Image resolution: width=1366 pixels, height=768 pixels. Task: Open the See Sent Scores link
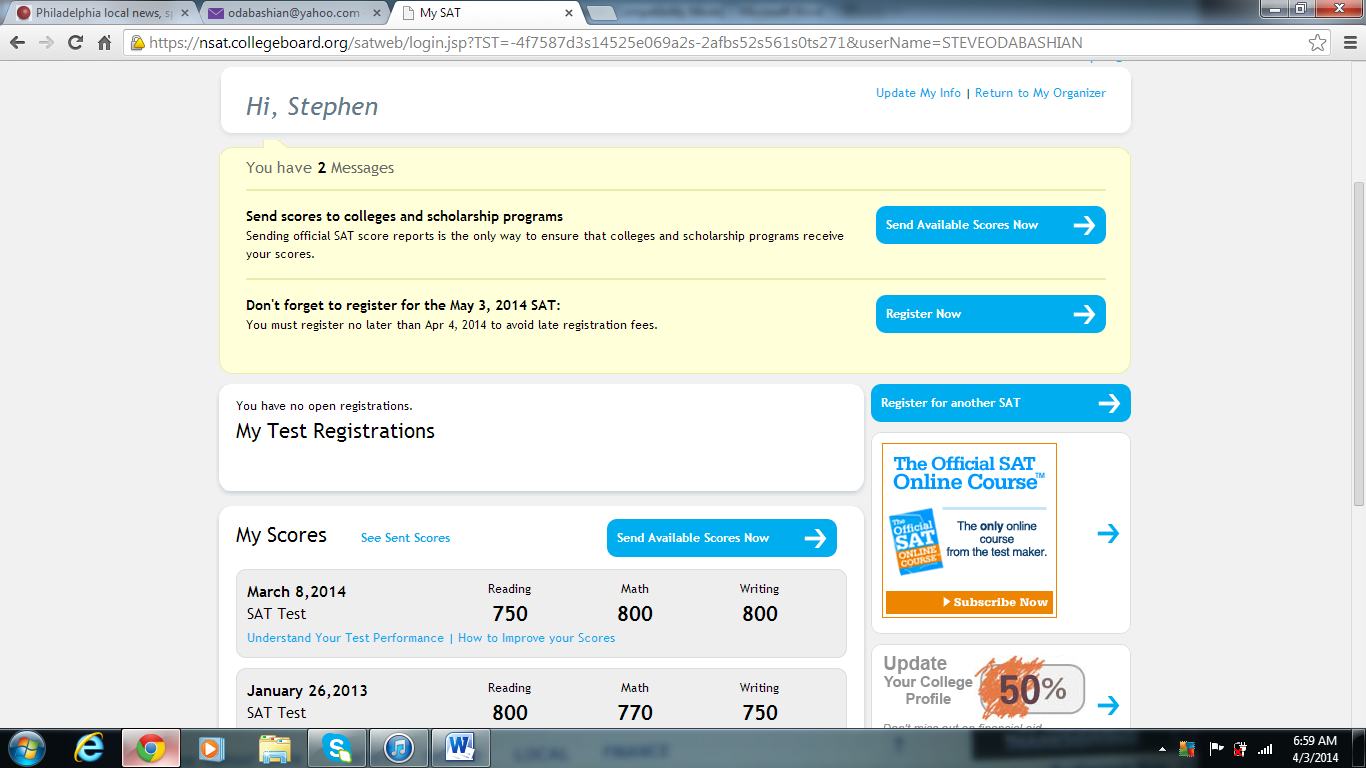pos(405,538)
